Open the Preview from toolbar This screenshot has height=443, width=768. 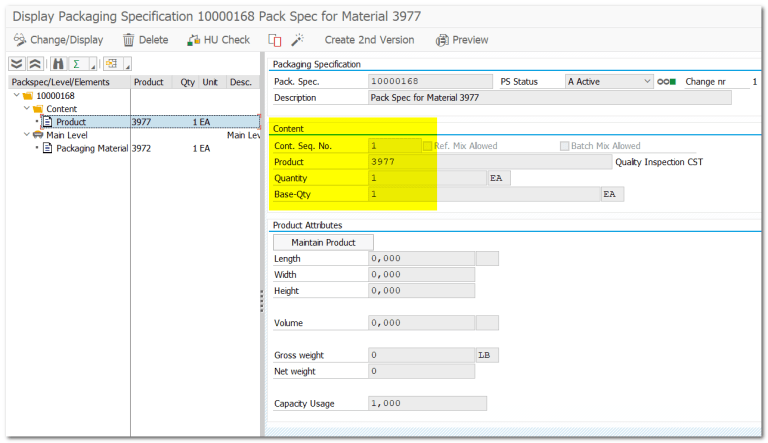[462, 40]
